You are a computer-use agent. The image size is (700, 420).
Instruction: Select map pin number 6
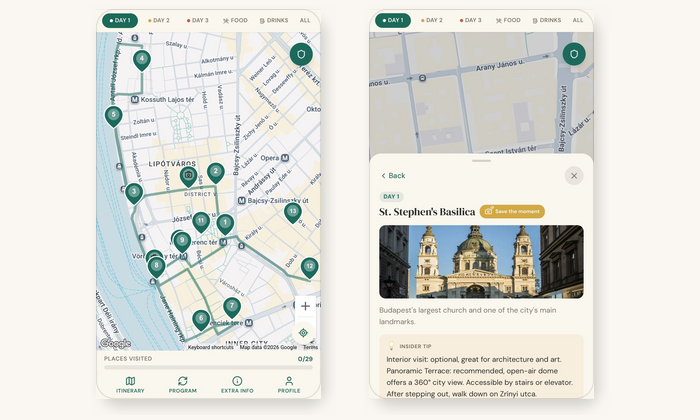(201, 320)
